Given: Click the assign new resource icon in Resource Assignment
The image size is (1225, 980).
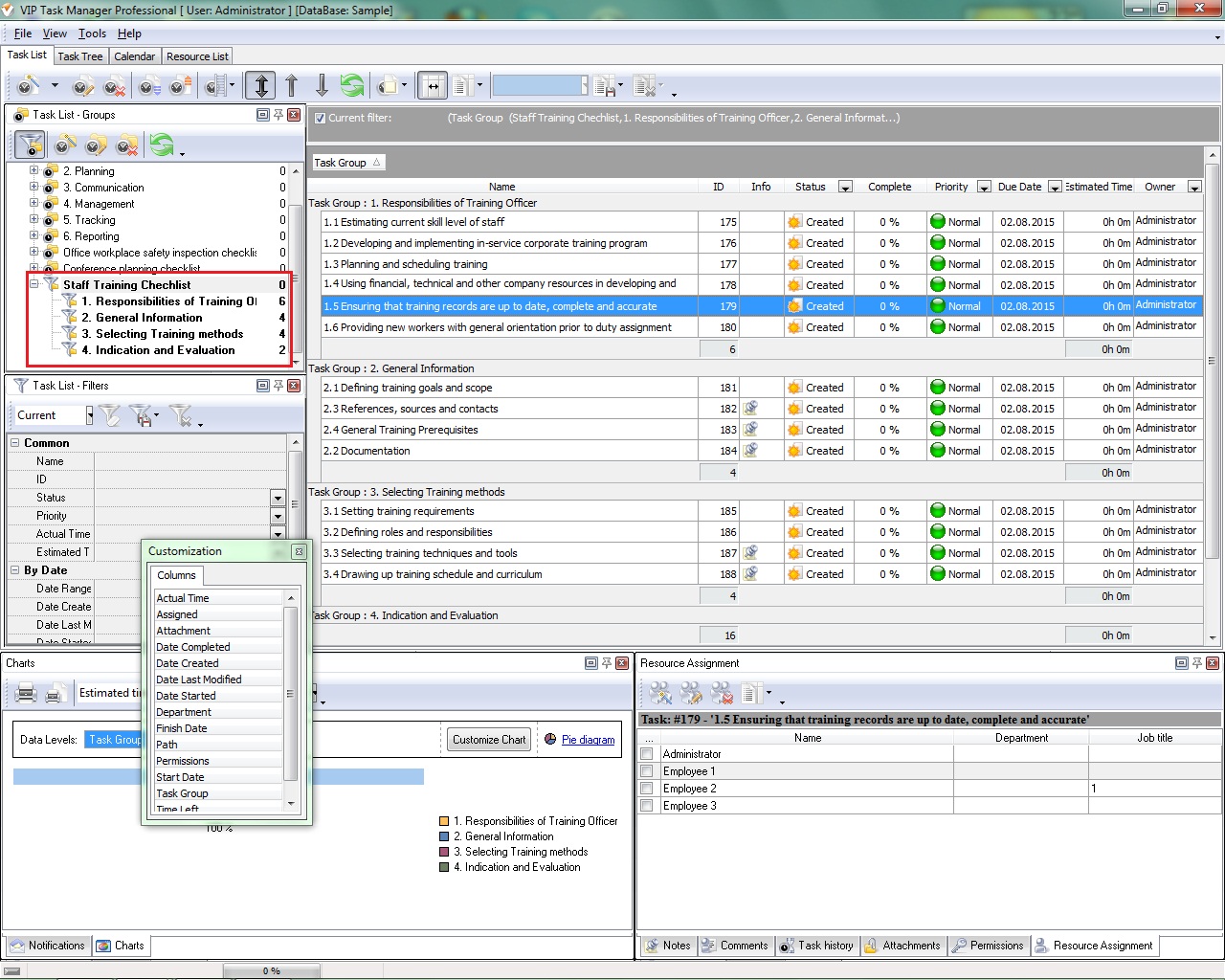Looking at the screenshot, I should 660,693.
